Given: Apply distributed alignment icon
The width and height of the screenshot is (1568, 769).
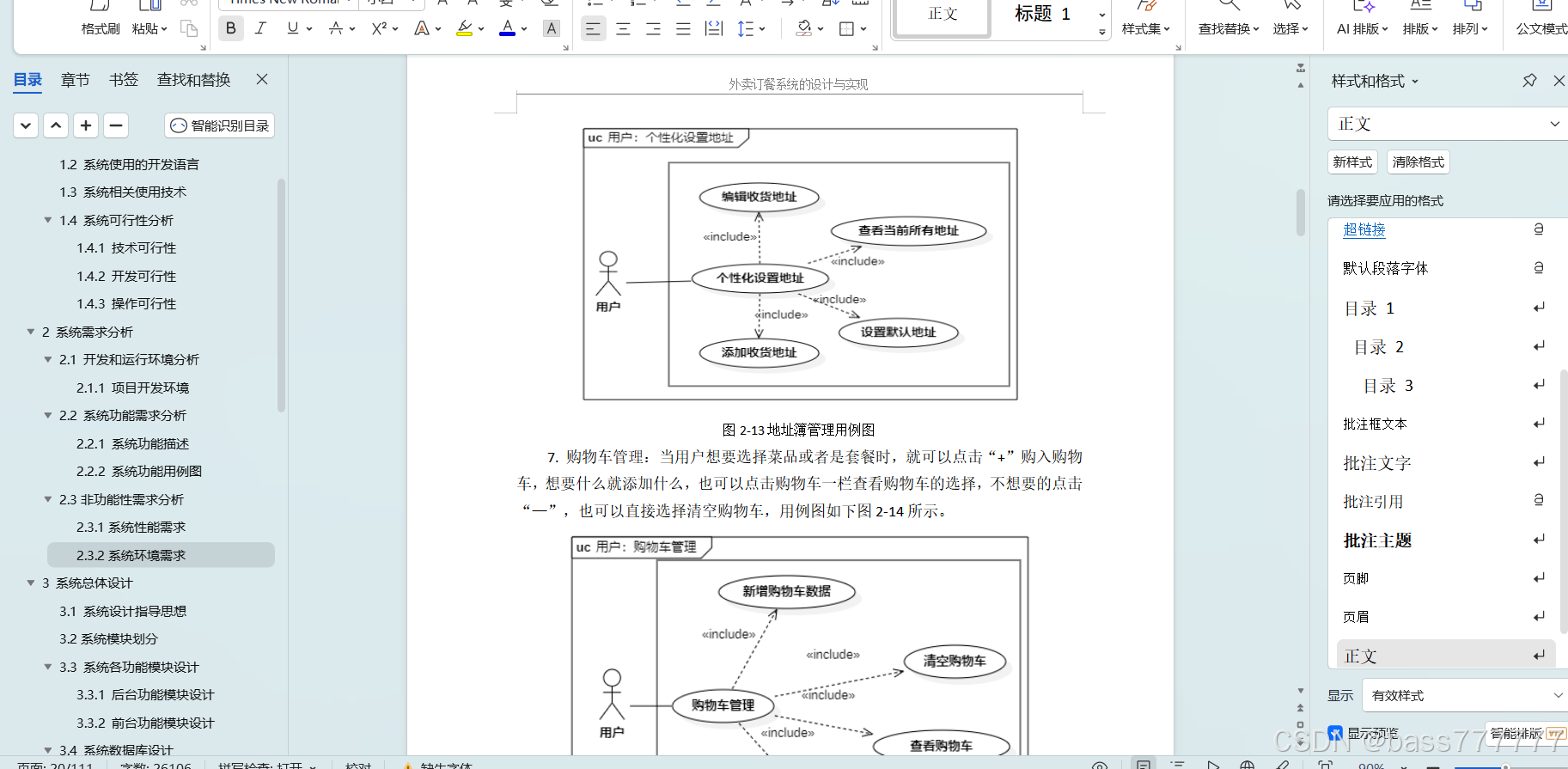Looking at the screenshot, I should click(713, 28).
